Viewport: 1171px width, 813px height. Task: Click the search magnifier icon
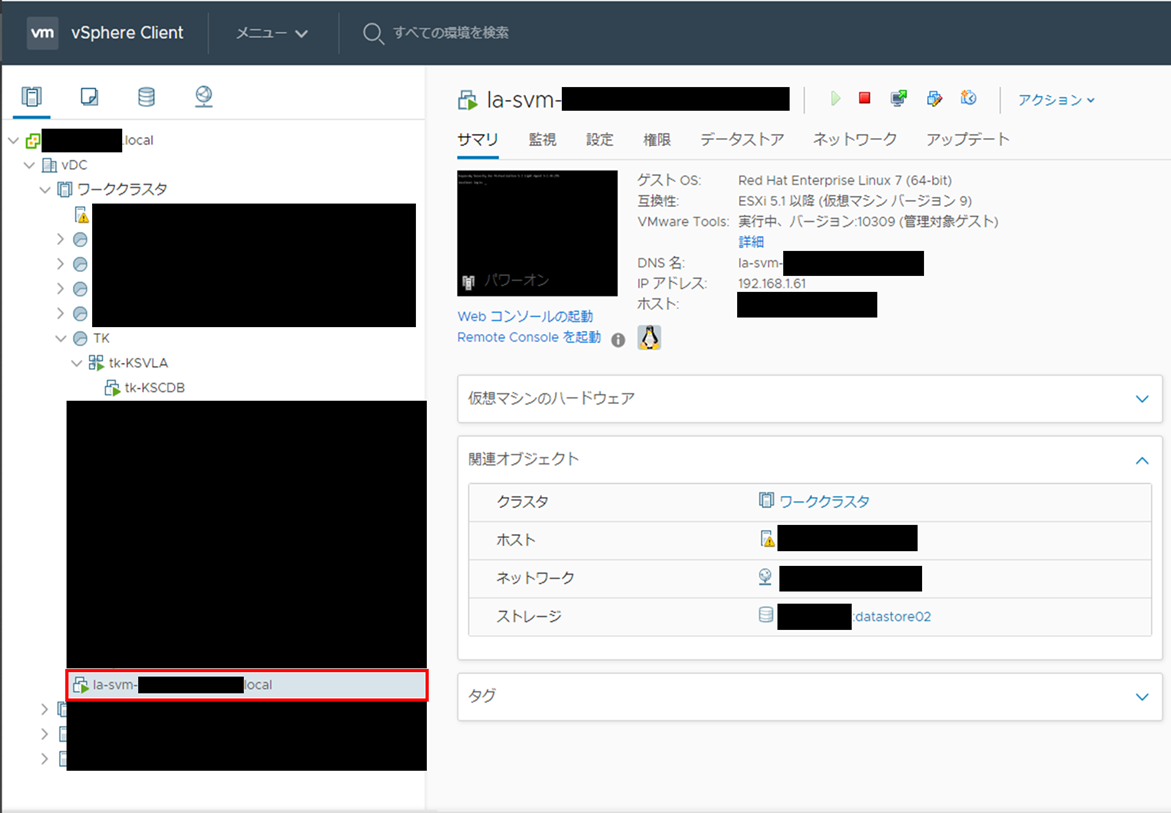(x=373, y=34)
